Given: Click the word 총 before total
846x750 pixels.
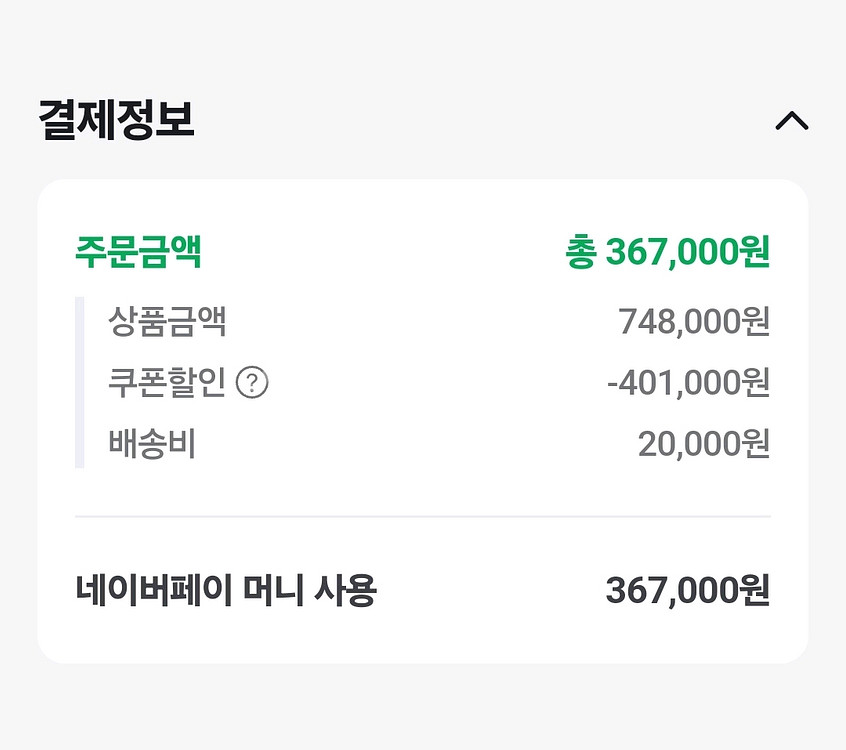Looking at the screenshot, I should click(580, 252).
